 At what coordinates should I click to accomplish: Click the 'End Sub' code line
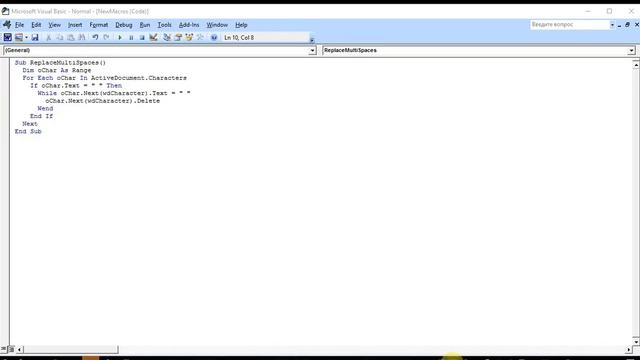click(28, 131)
